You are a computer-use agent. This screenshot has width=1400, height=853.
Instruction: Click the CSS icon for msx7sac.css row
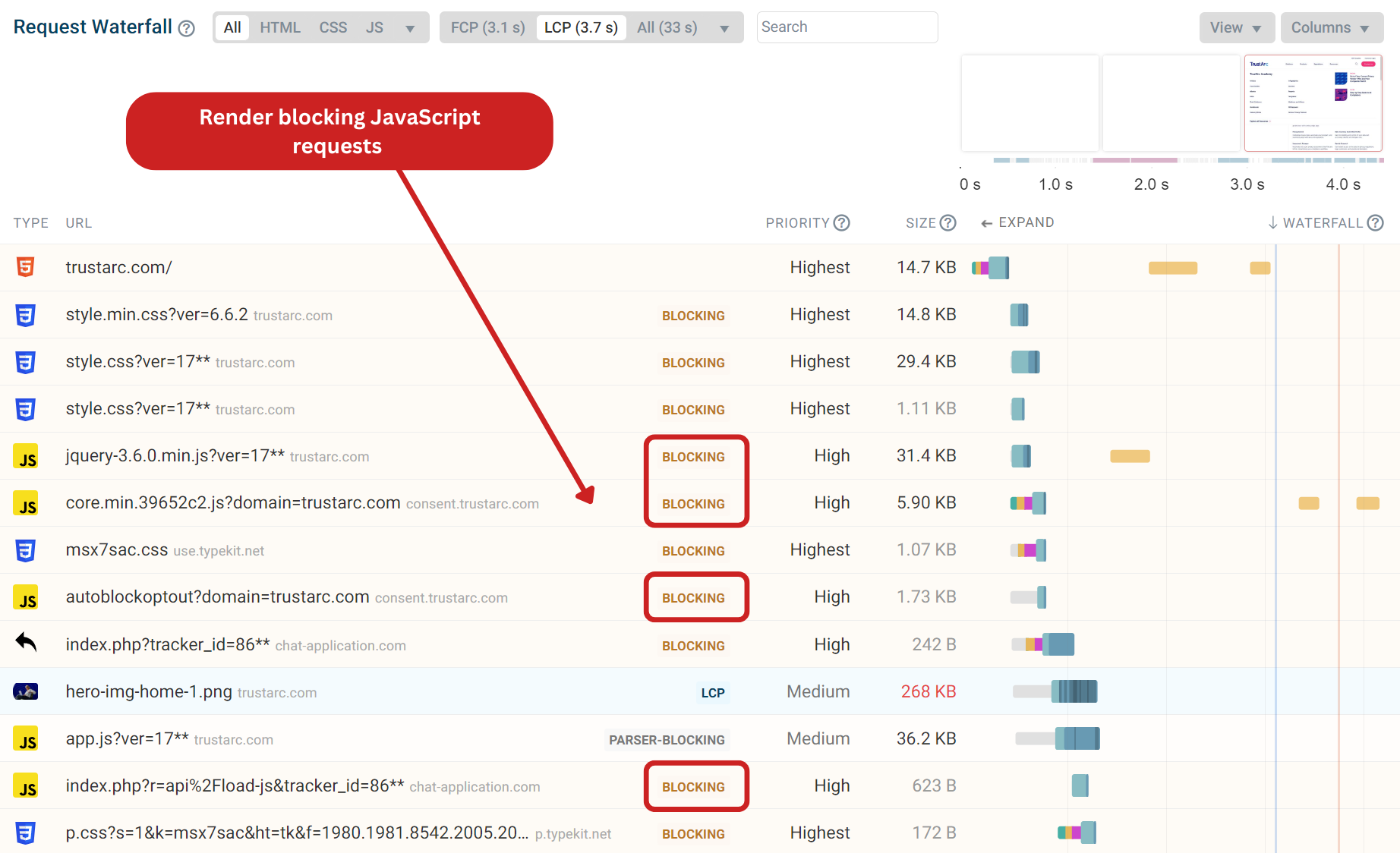click(26, 550)
